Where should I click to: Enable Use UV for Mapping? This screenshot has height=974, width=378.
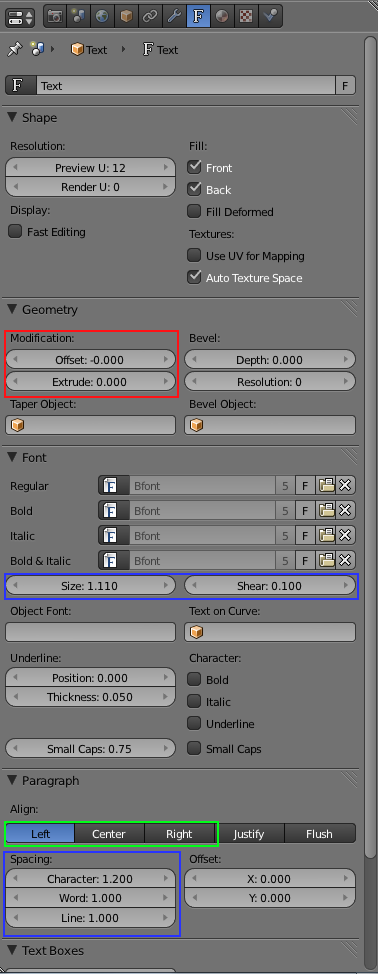click(195, 255)
